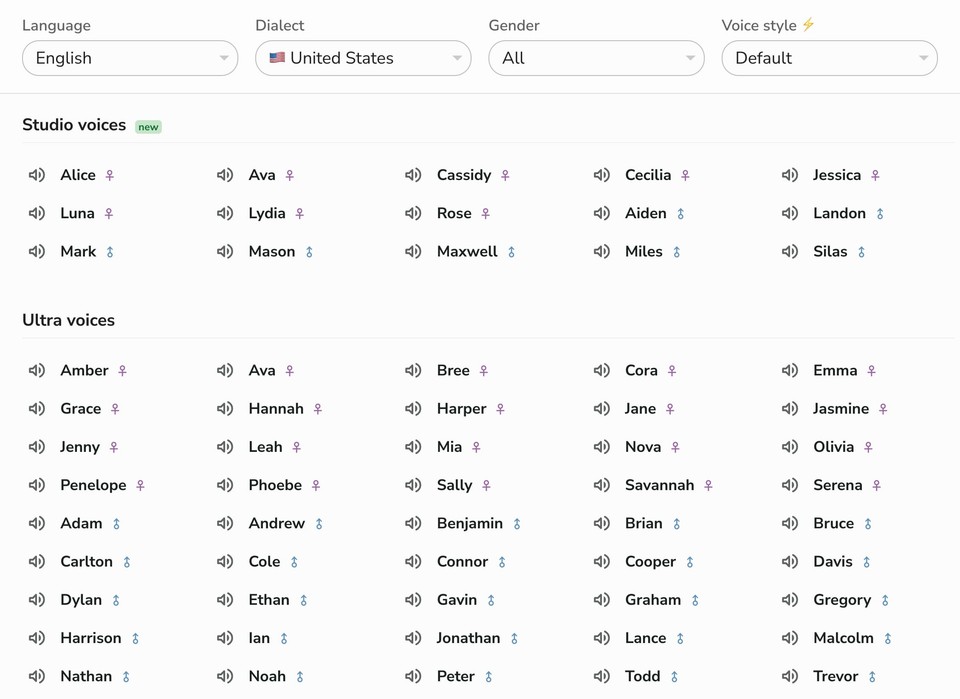Screen dimensions: 960x699
Task: Open the Language dropdown
Action: coord(130,58)
